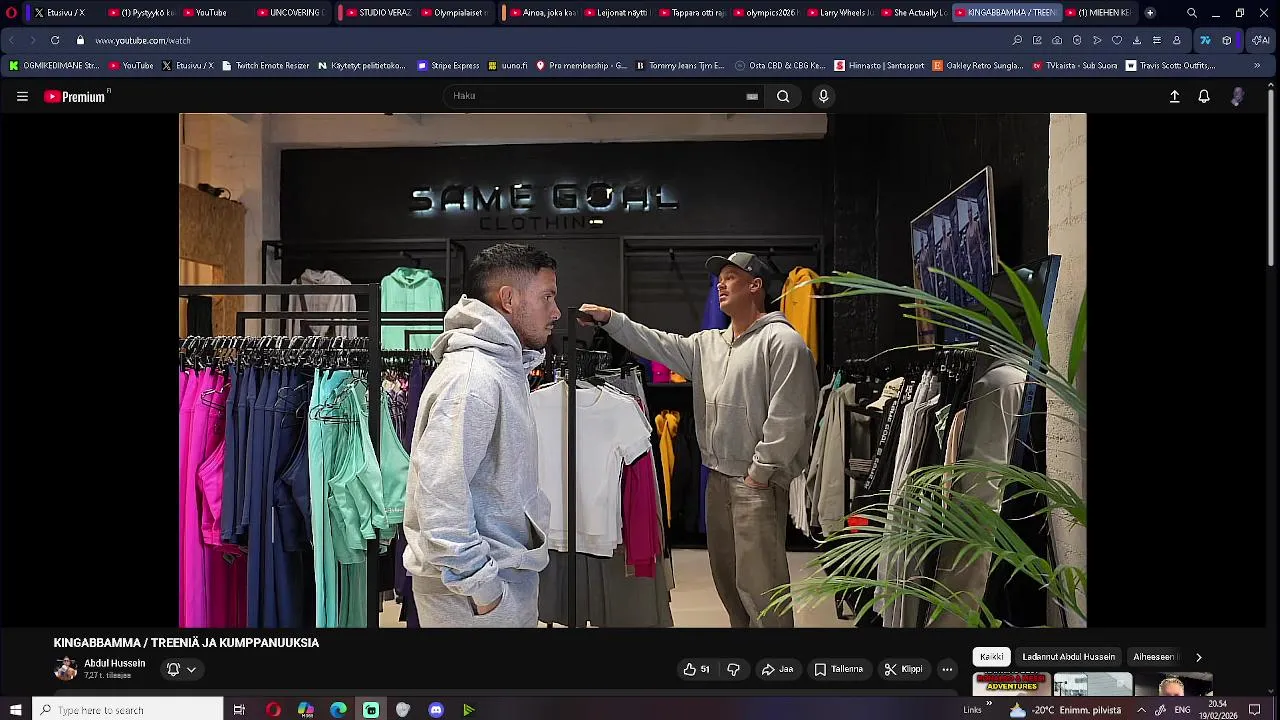The image size is (1280, 720).
Task: Open the account avatar menu
Action: (1237, 96)
